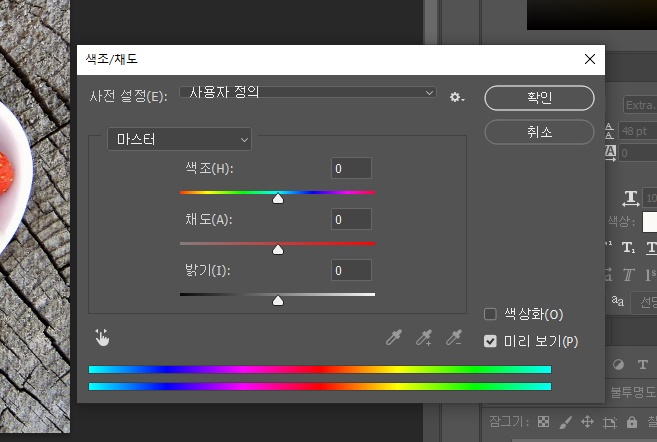
Task: Open the 마스터 channel dropdown
Action: (179, 139)
